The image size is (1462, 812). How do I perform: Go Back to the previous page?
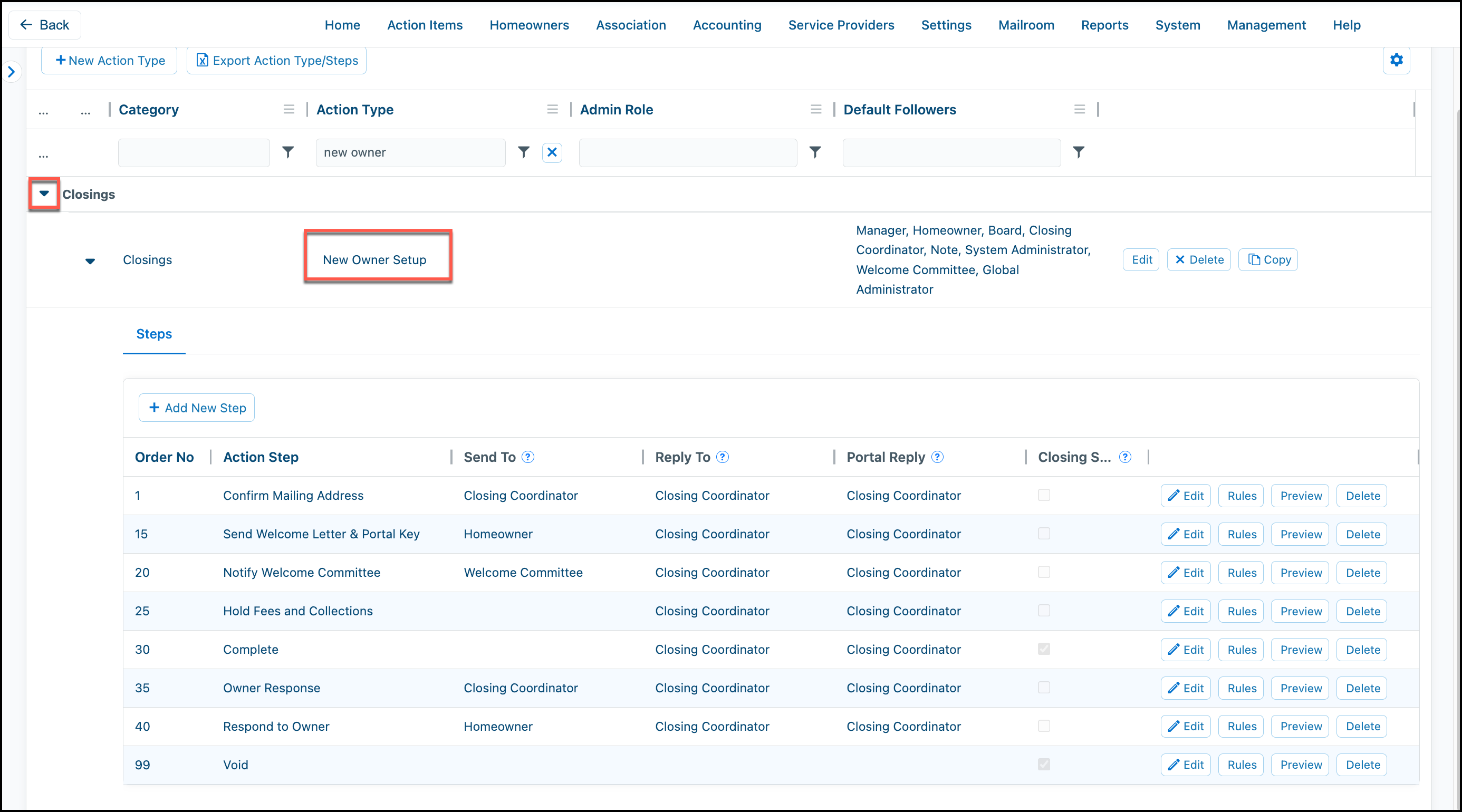[x=45, y=25]
